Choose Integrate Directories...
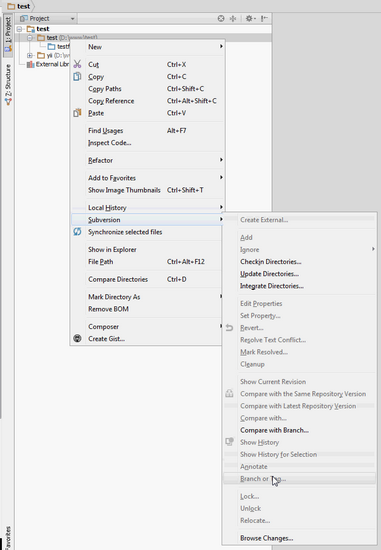The height and width of the screenshot is (550, 381). click(x=272, y=286)
